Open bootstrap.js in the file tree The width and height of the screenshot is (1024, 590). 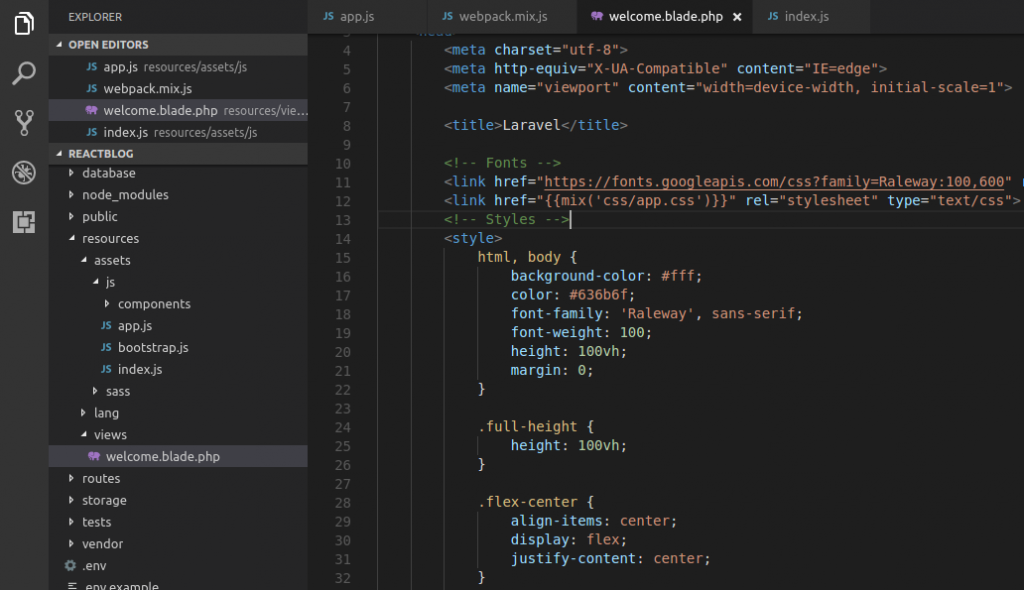pyautogui.click(x=178, y=348)
